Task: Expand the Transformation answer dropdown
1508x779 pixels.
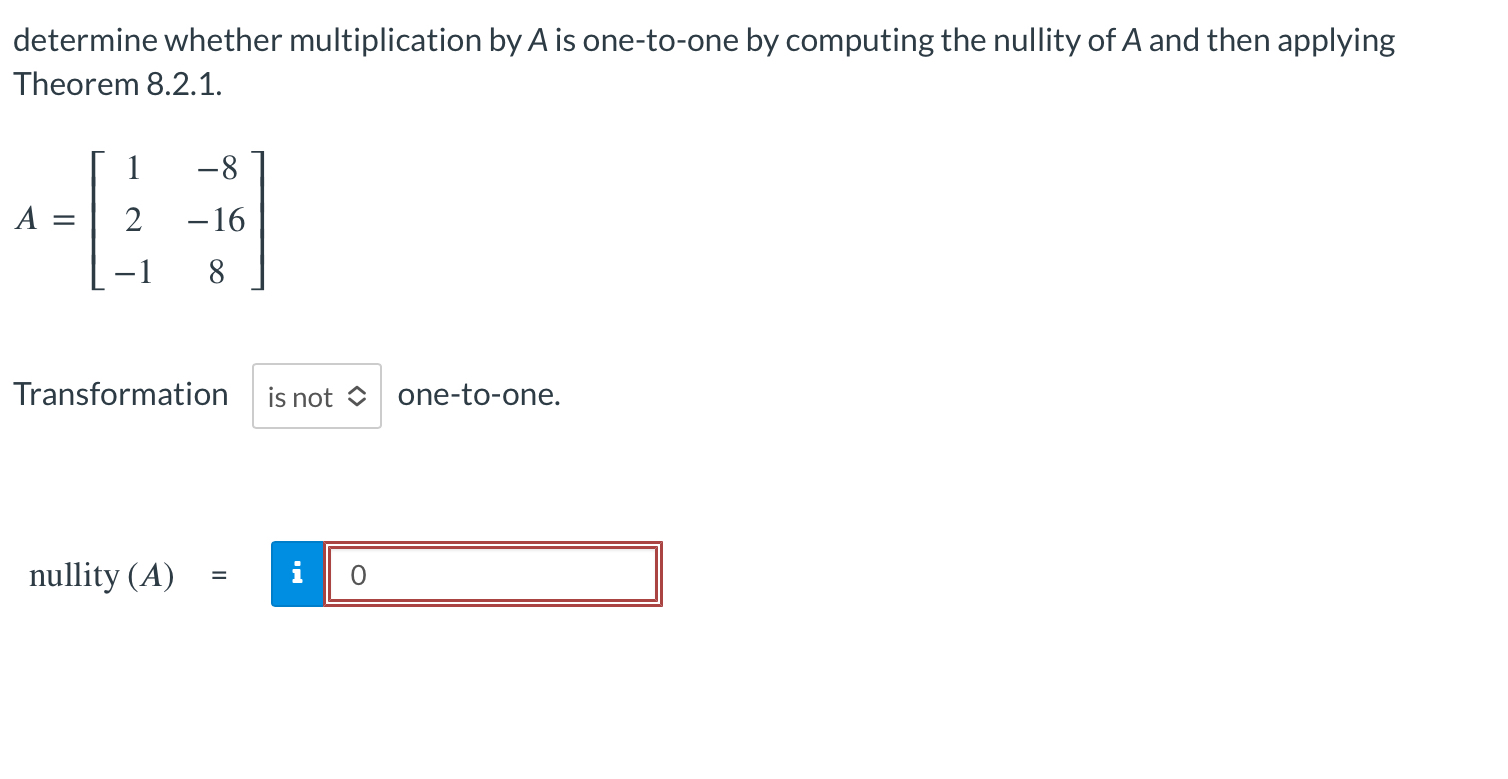Action: pos(316,396)
